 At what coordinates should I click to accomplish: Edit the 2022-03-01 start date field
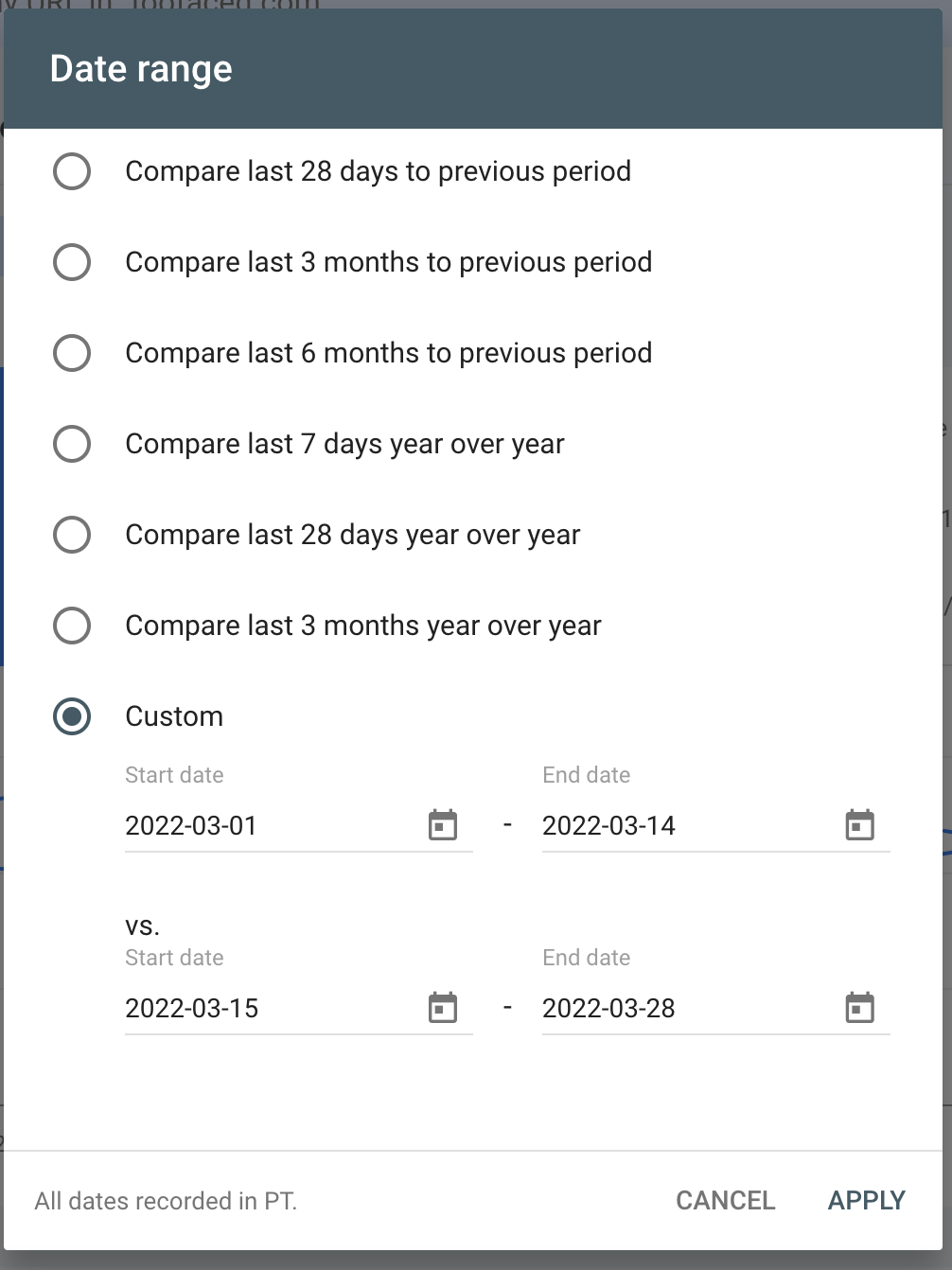[x=265, y=825]
